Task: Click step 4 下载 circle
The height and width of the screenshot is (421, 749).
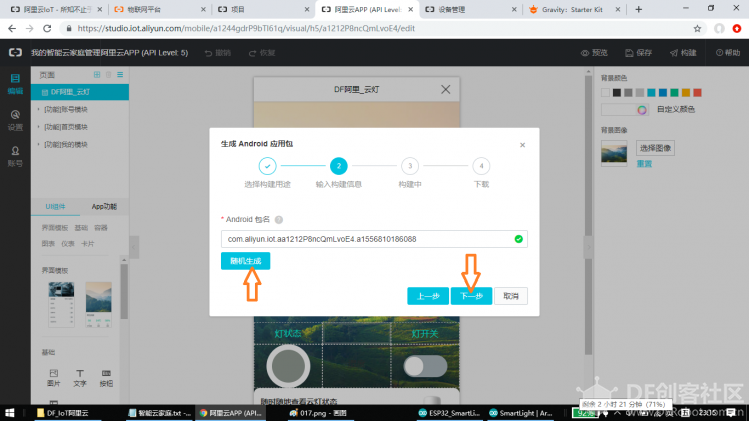Action: [481, 166]
